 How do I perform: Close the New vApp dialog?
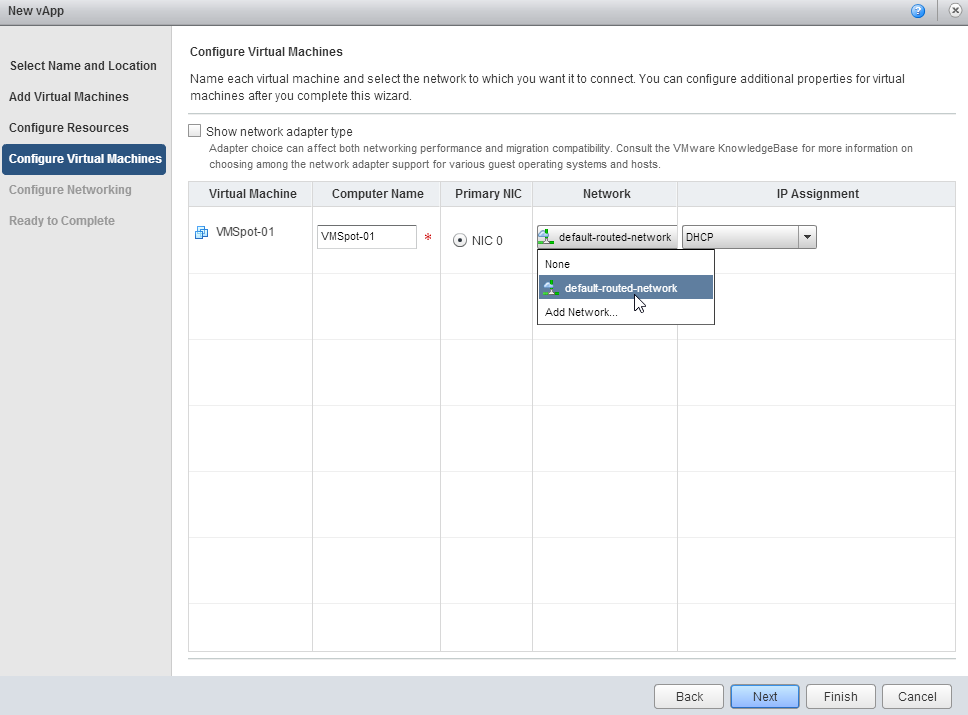coord(954,10)
